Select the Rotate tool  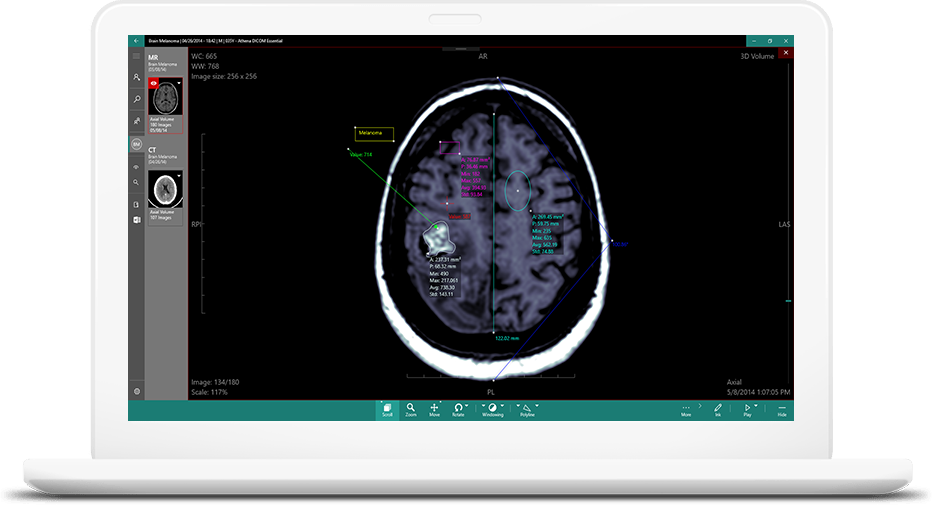[x=458, y=410]
